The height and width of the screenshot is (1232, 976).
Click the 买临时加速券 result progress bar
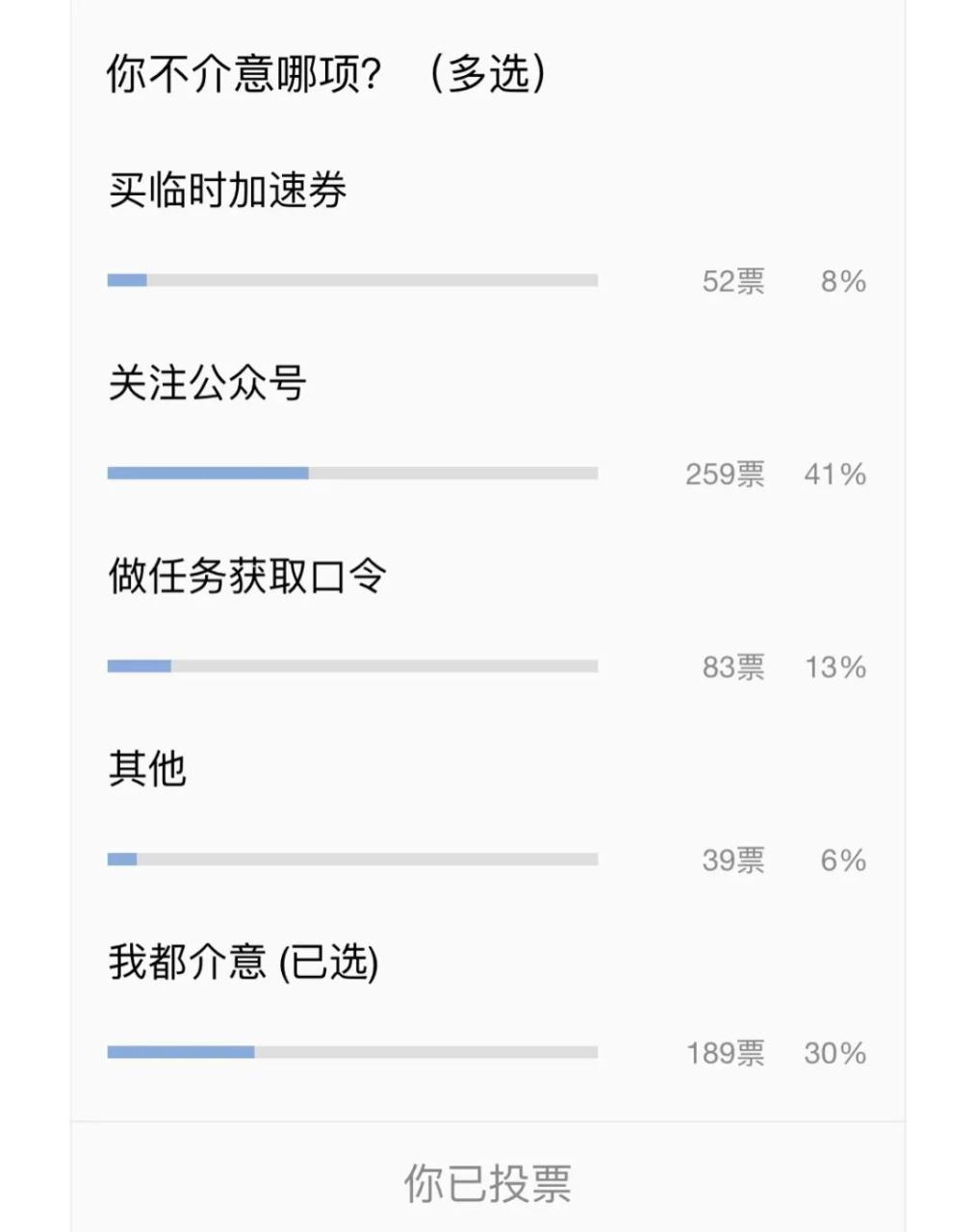(352, 280)
